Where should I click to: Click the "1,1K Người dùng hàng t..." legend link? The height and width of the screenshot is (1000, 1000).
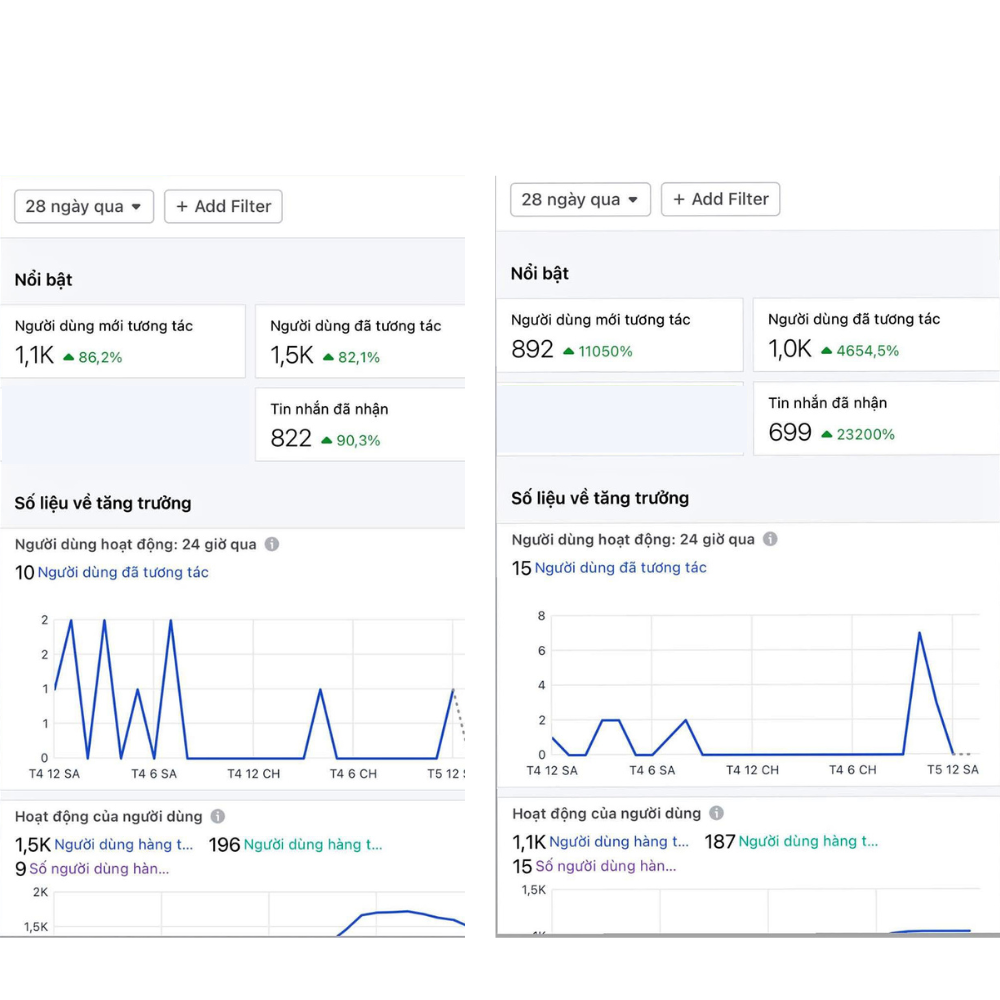[601, 842]
